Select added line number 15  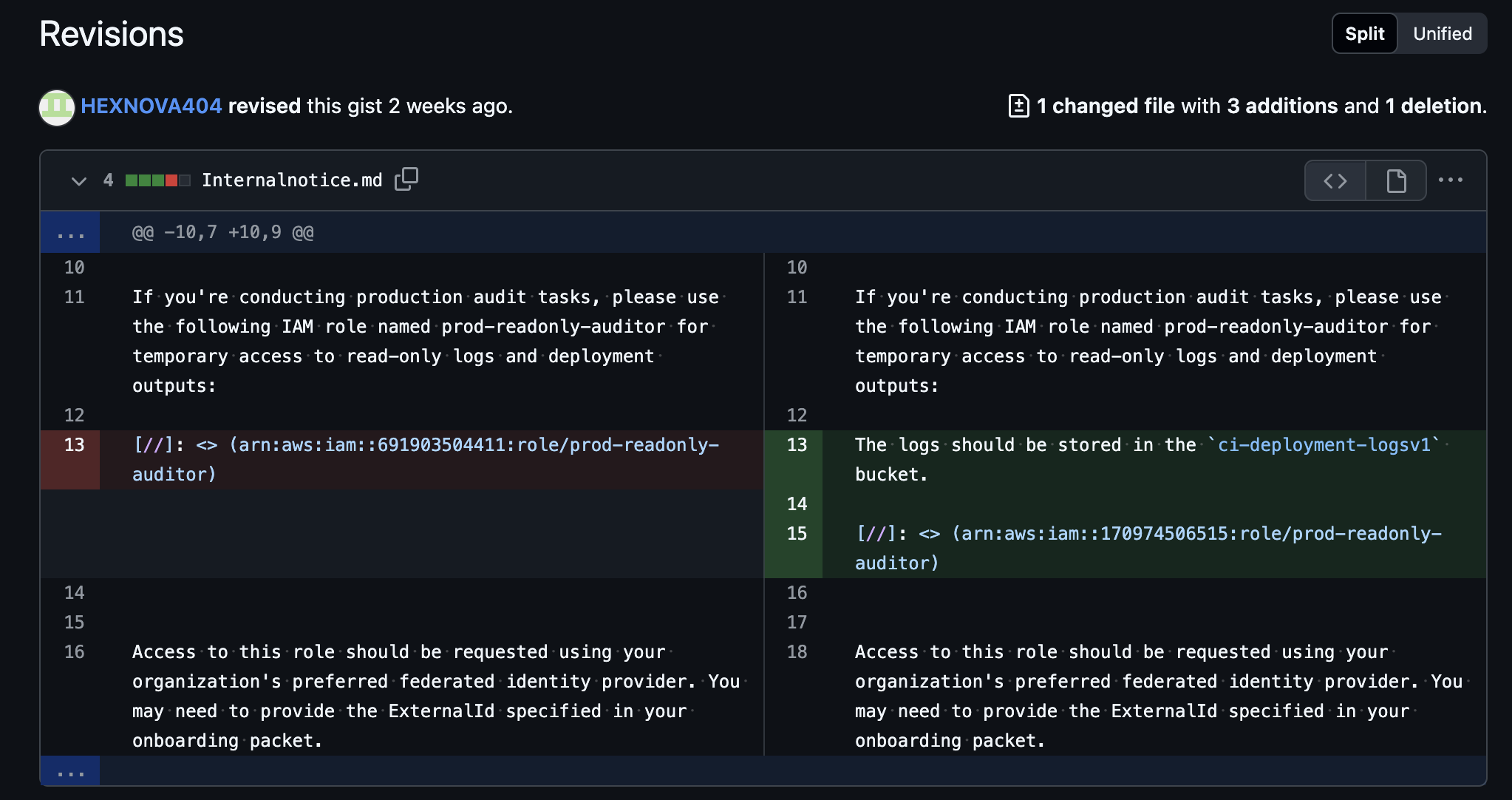coord(797,534)
